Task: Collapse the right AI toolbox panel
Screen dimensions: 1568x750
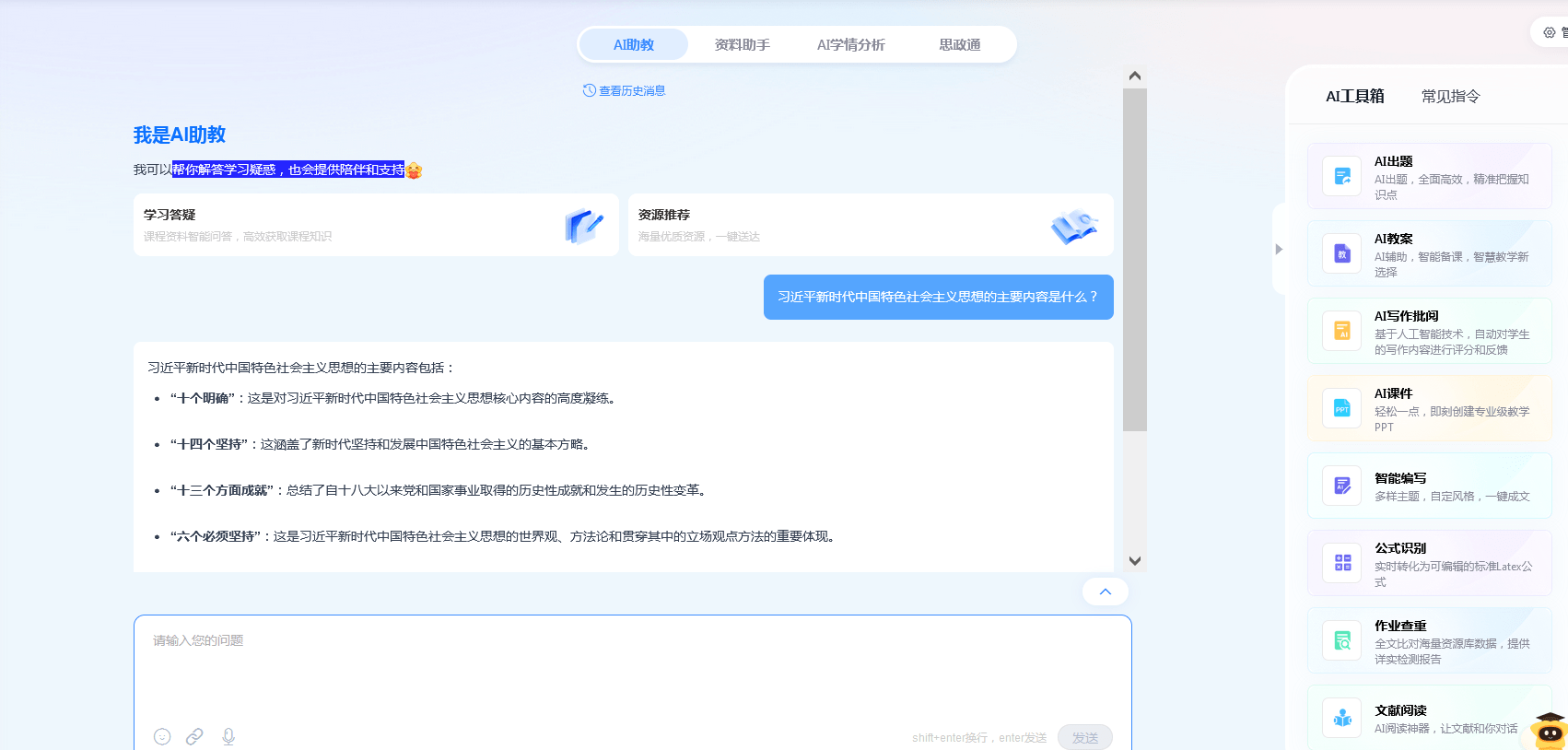Action: [x=1279, y=249]
